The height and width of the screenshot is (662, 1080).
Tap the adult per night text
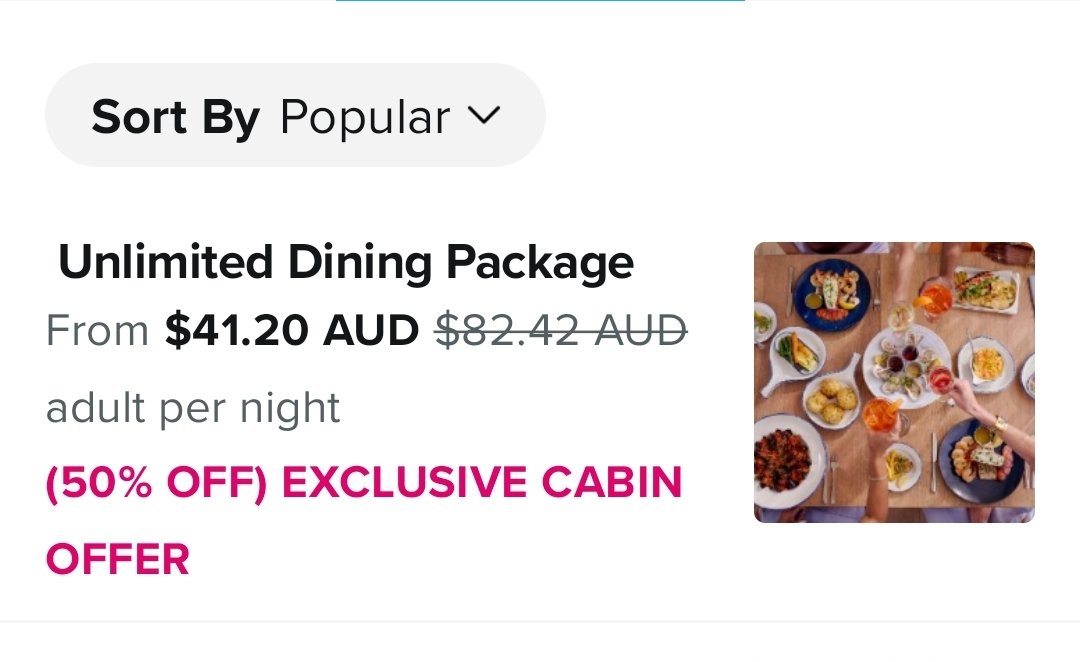click(x=193, y=407)
